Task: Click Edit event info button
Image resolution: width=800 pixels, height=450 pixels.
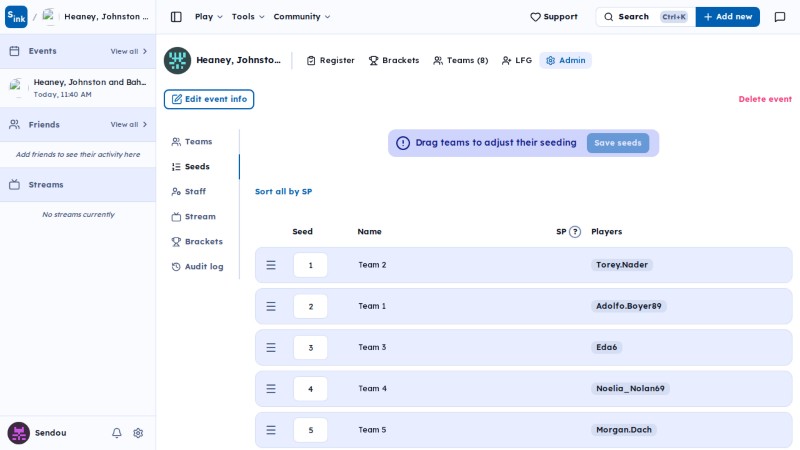Action: click(x=209, y=99)
